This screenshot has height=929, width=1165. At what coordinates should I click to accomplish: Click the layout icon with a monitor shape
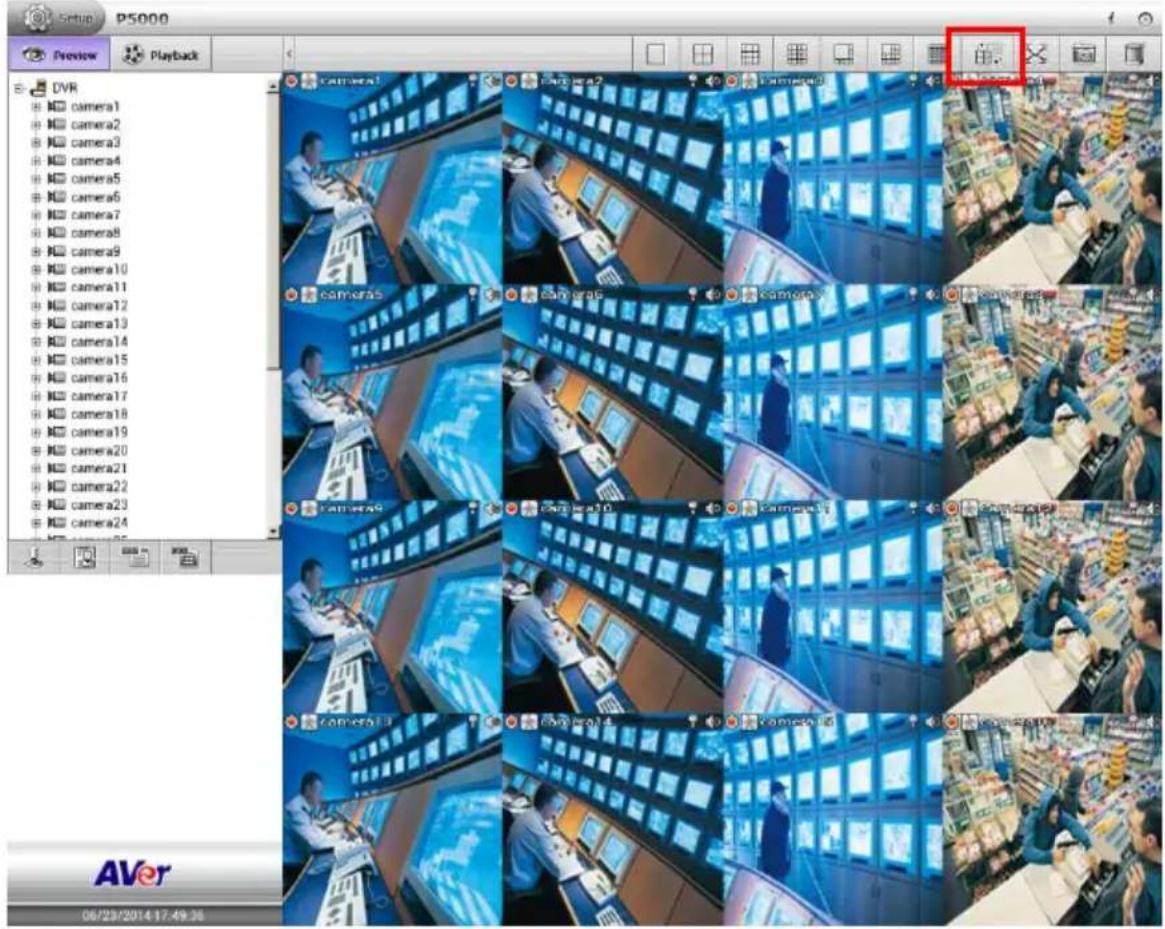[844, 55]
